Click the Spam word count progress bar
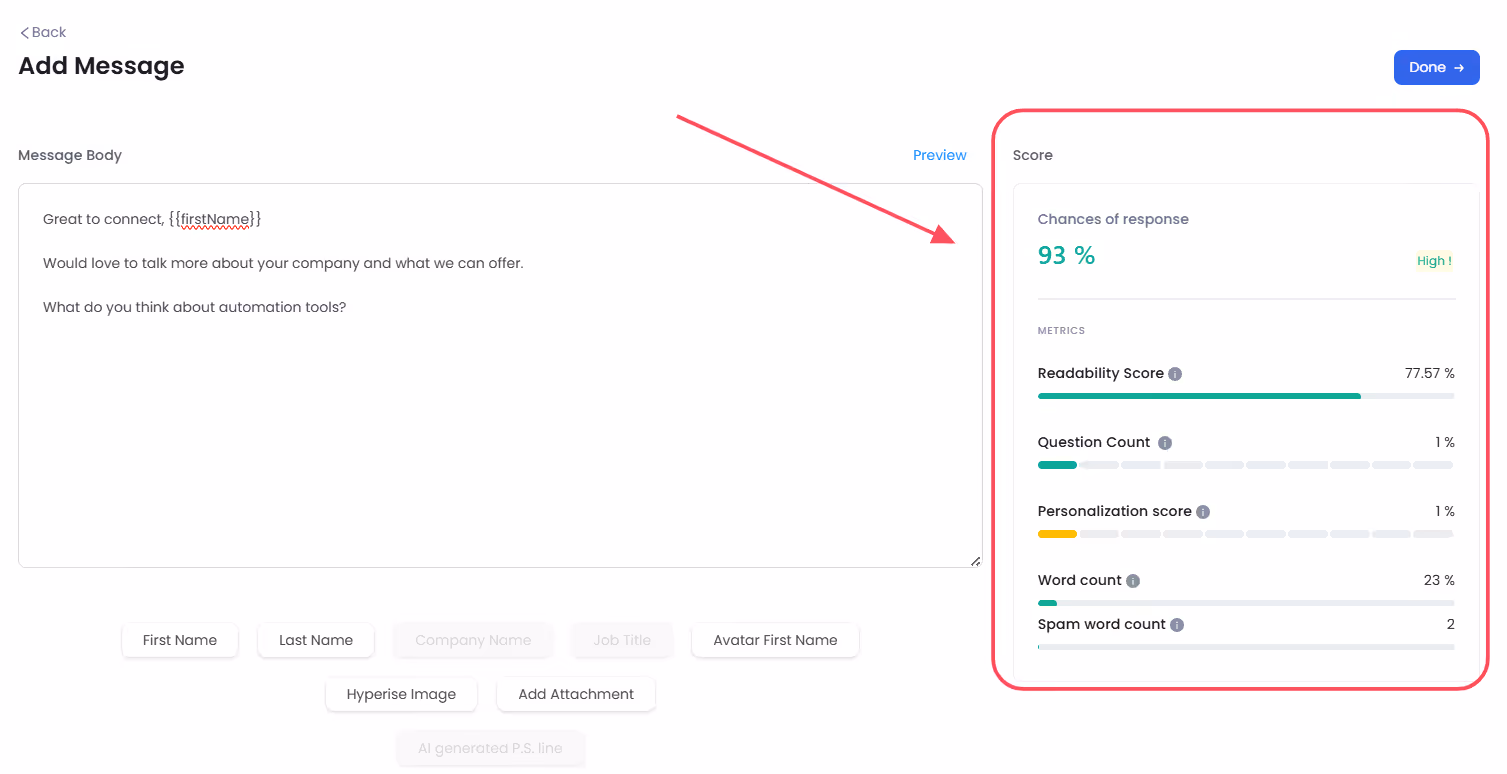 point(1246,647)
